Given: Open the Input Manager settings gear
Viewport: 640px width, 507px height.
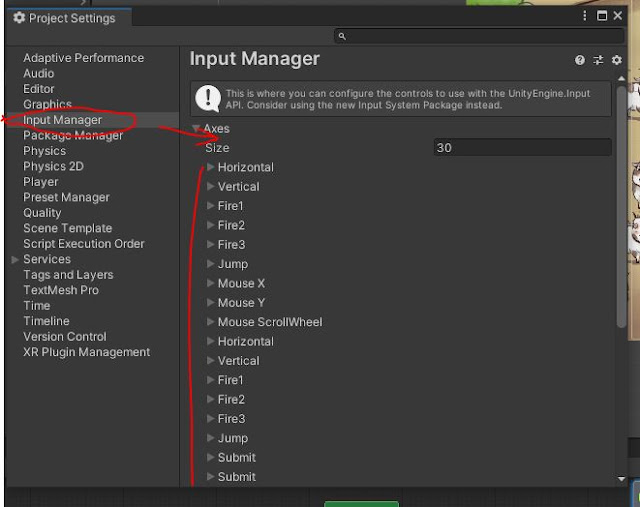Looking at the screenshot, I should pos(616,61).
